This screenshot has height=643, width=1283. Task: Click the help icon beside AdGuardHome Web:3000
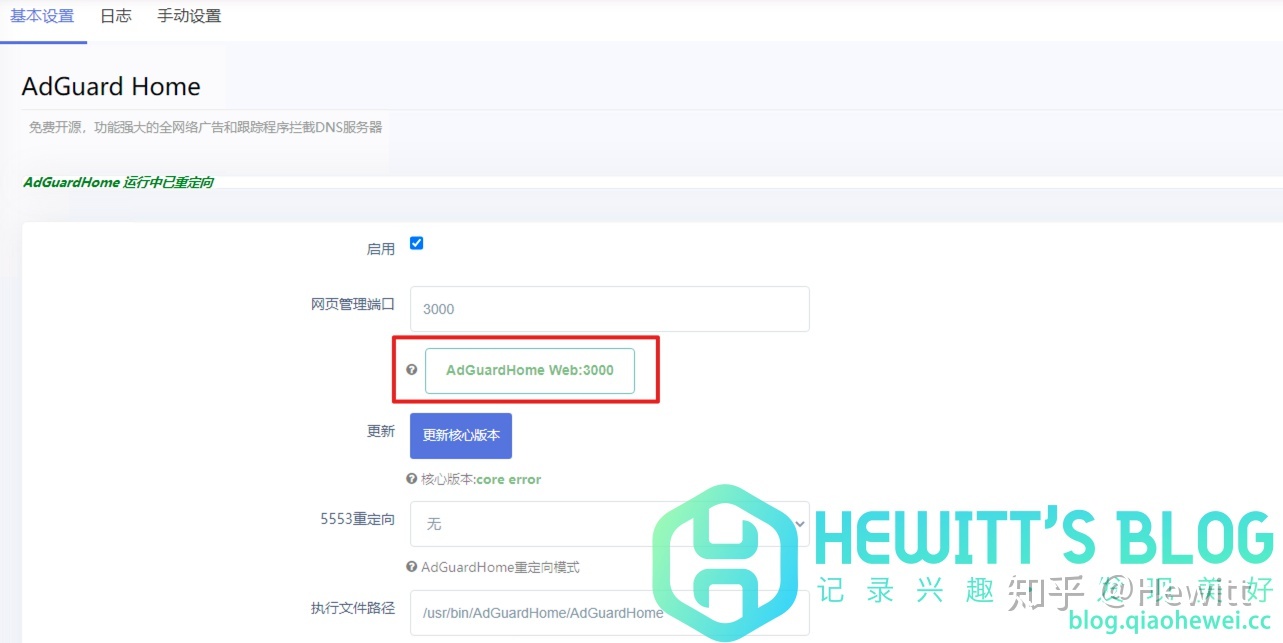[411, 370]
